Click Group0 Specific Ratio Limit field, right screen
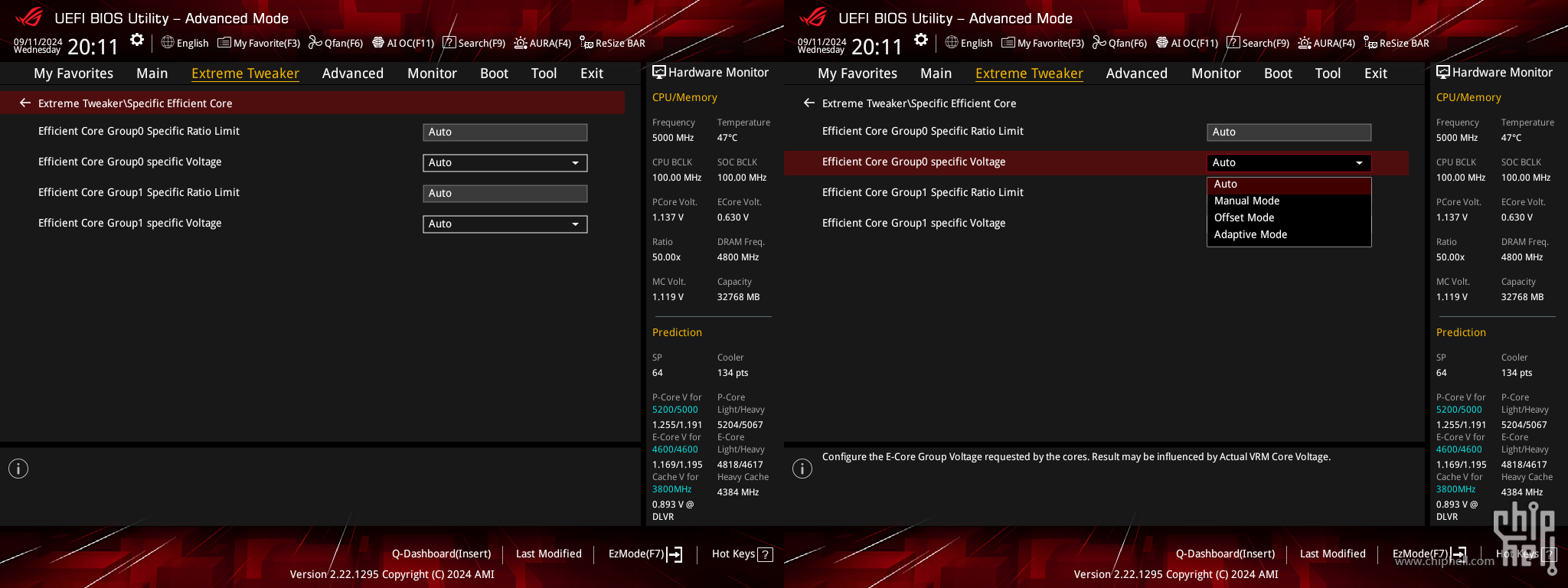This screenshot has width=1568, height=588. point(1289,132)
